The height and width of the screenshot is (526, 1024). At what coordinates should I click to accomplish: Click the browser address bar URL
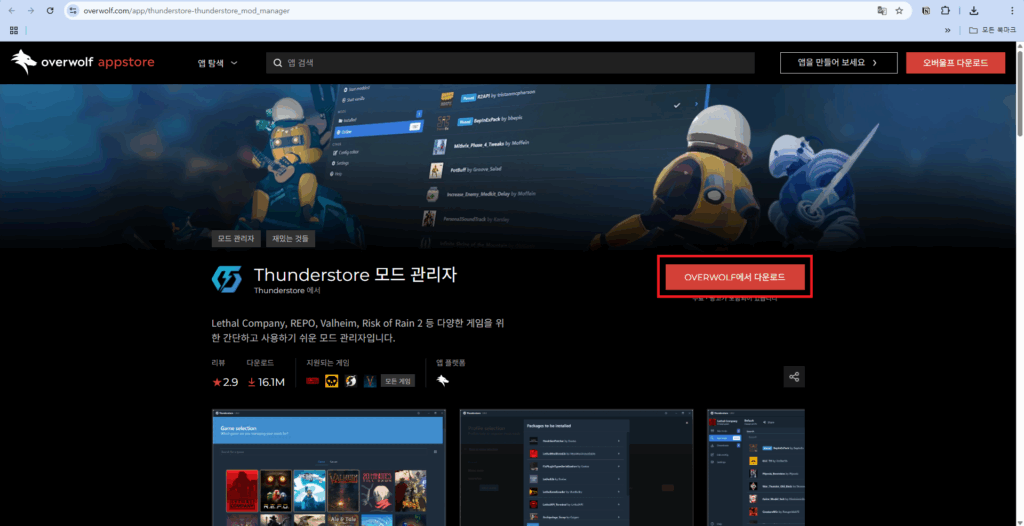click(x=186, y=10)
